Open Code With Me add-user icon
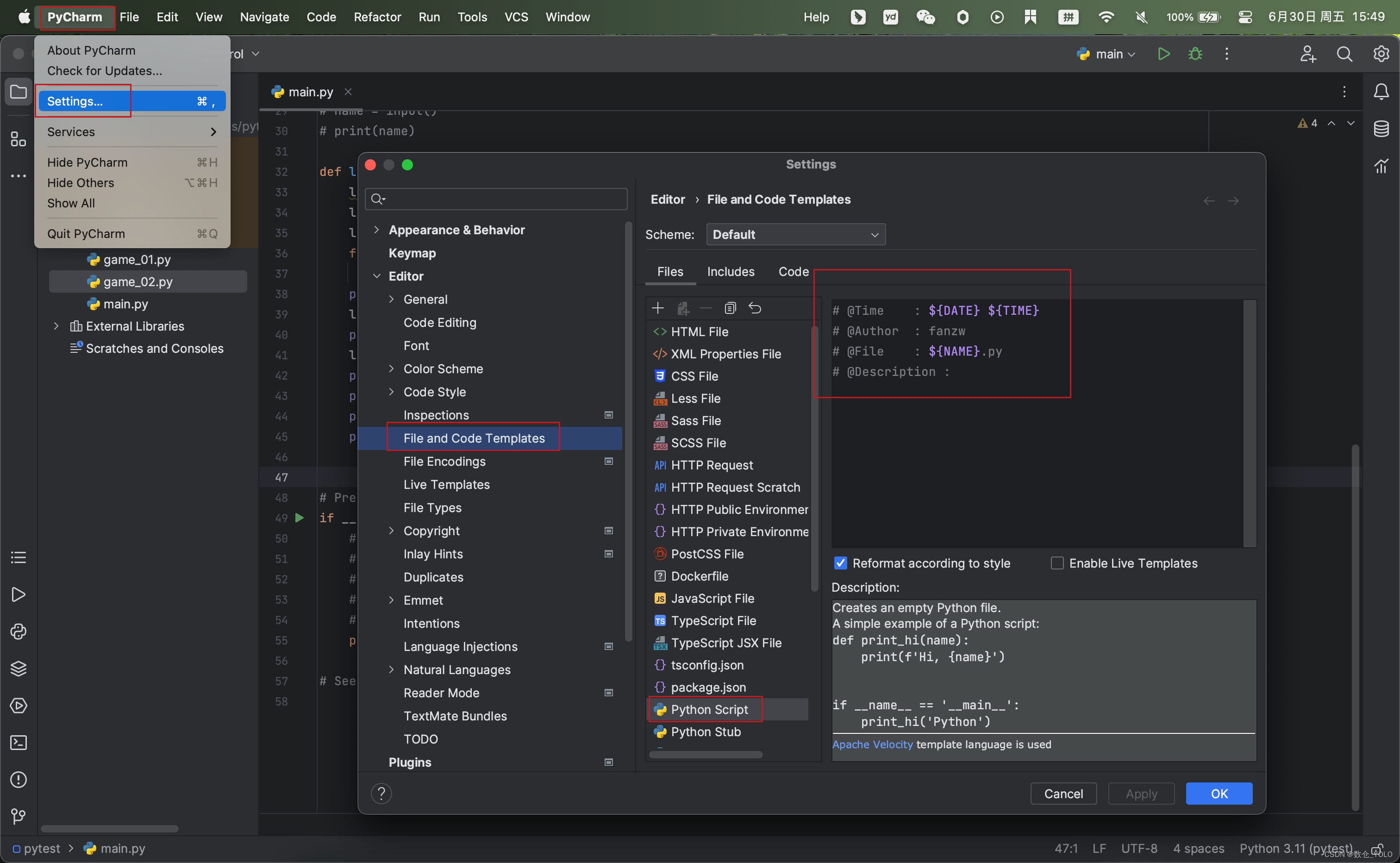Image resolution: width=1400 pixels, height=863 pixels. [x=1307, y=54]
